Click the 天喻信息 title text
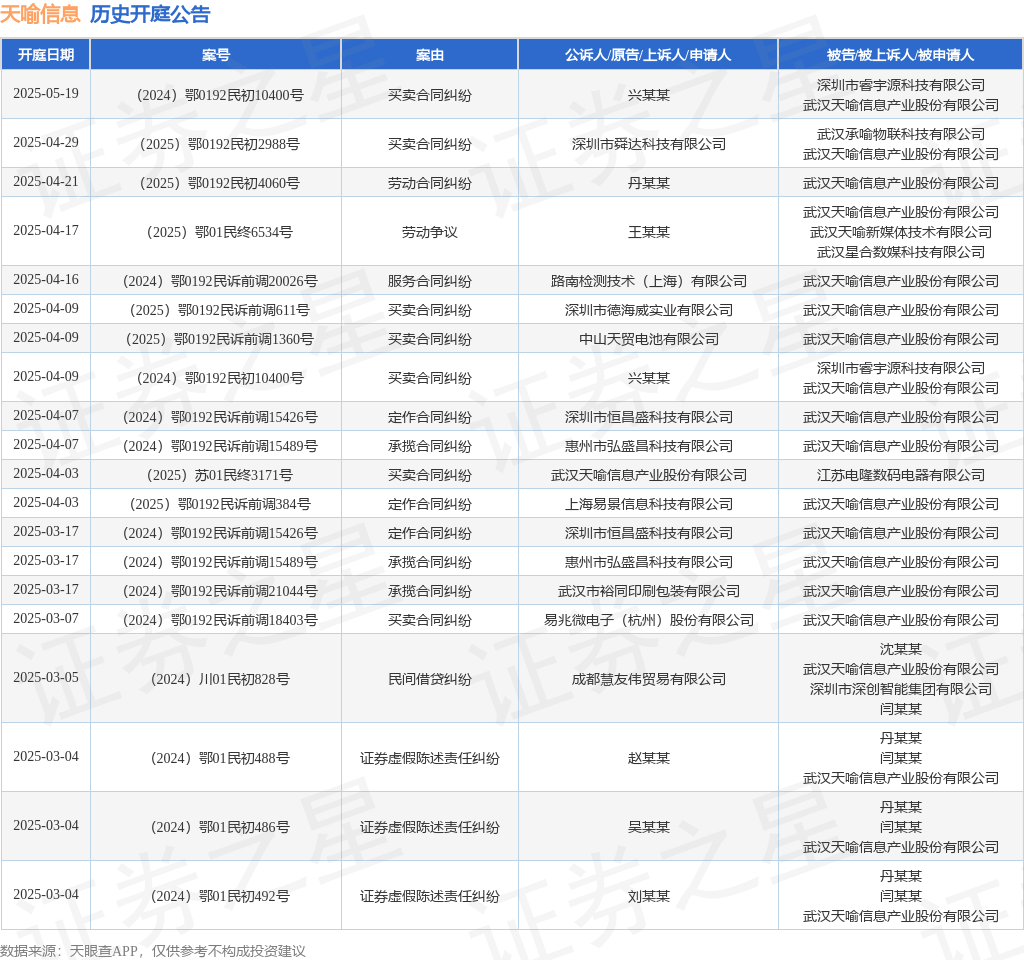Image resolution: width=1024 pixels, height=960 pixels. [40, 14]
